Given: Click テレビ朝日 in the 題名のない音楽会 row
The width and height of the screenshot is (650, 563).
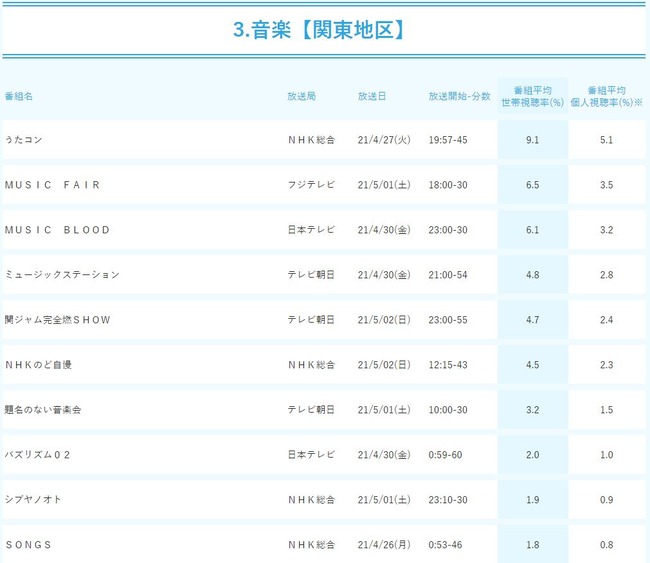Looking at the screenshot, I should [x=311, y=410].
